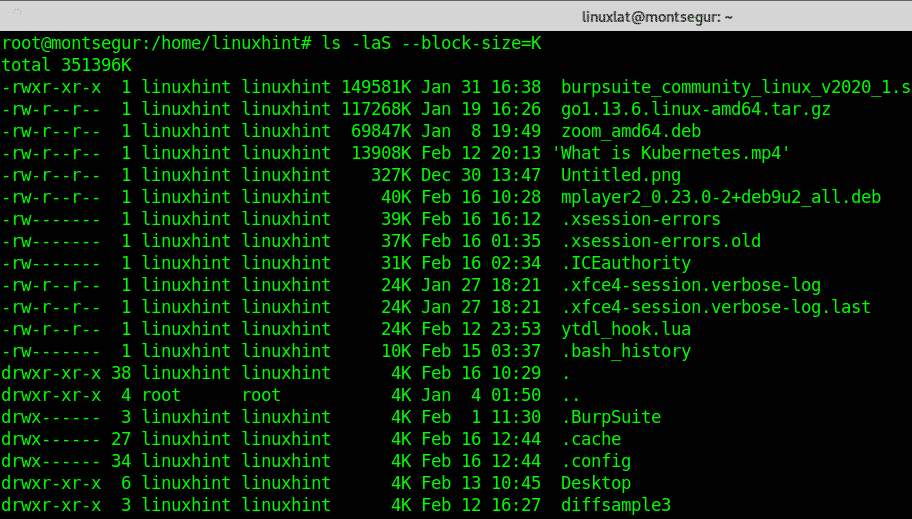Image resolution: width=912 pixels, height=519 pixels.
Task: Click the .ICEauthority filename
Action: [x=626, y=263]
